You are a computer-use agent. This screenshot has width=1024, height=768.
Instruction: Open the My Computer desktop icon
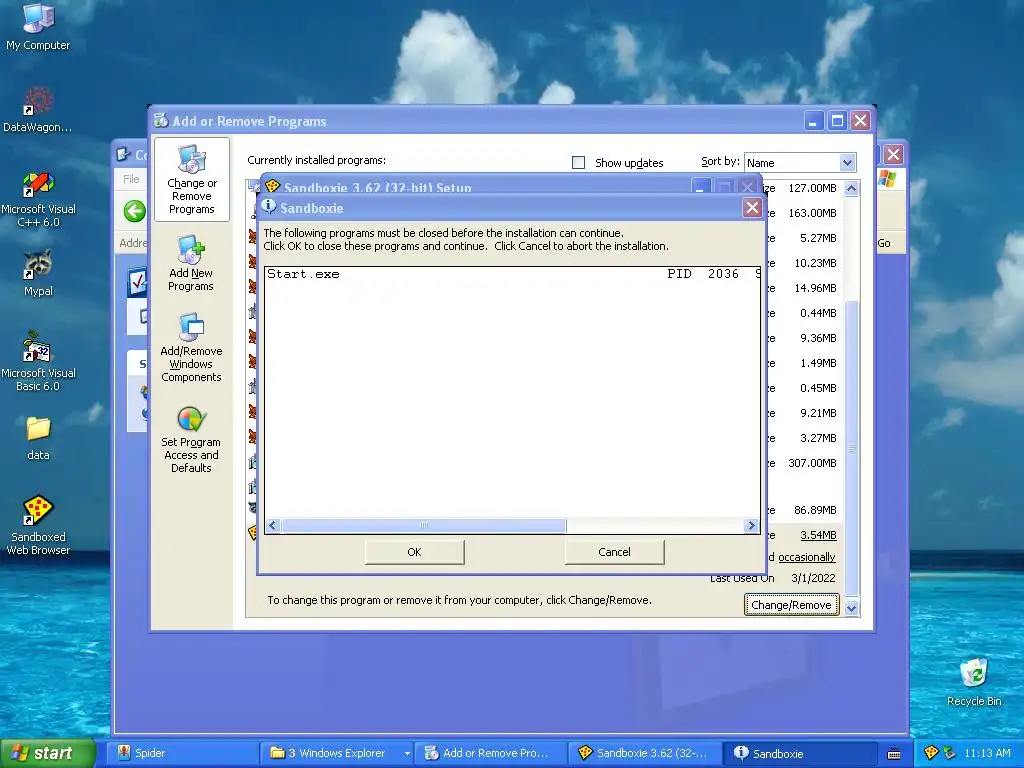pos(38,26)
